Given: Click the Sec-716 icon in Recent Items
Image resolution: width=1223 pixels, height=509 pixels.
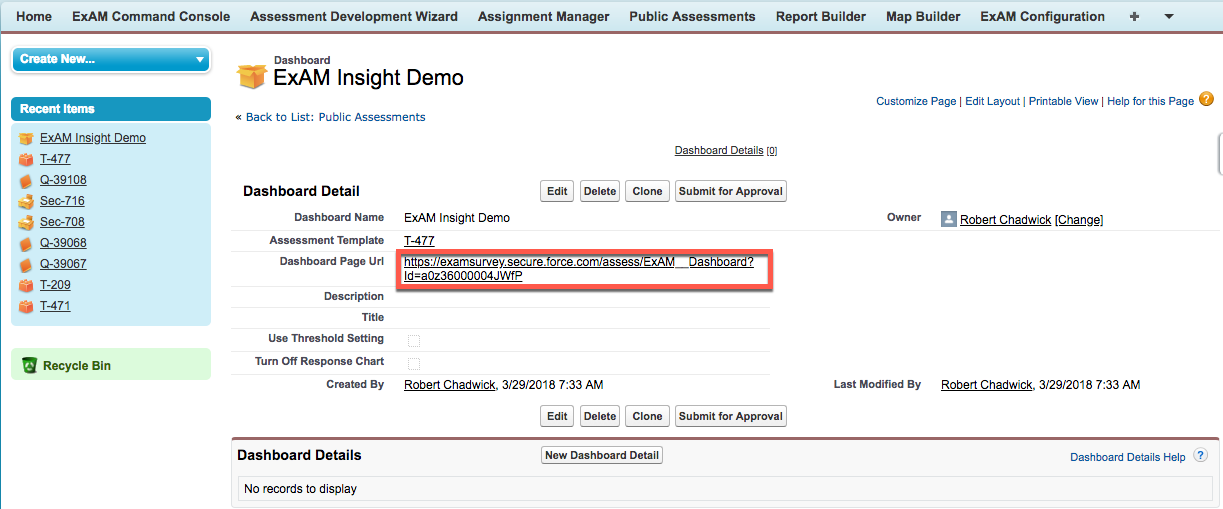Looking at the screenshot, I should point(26,202).
